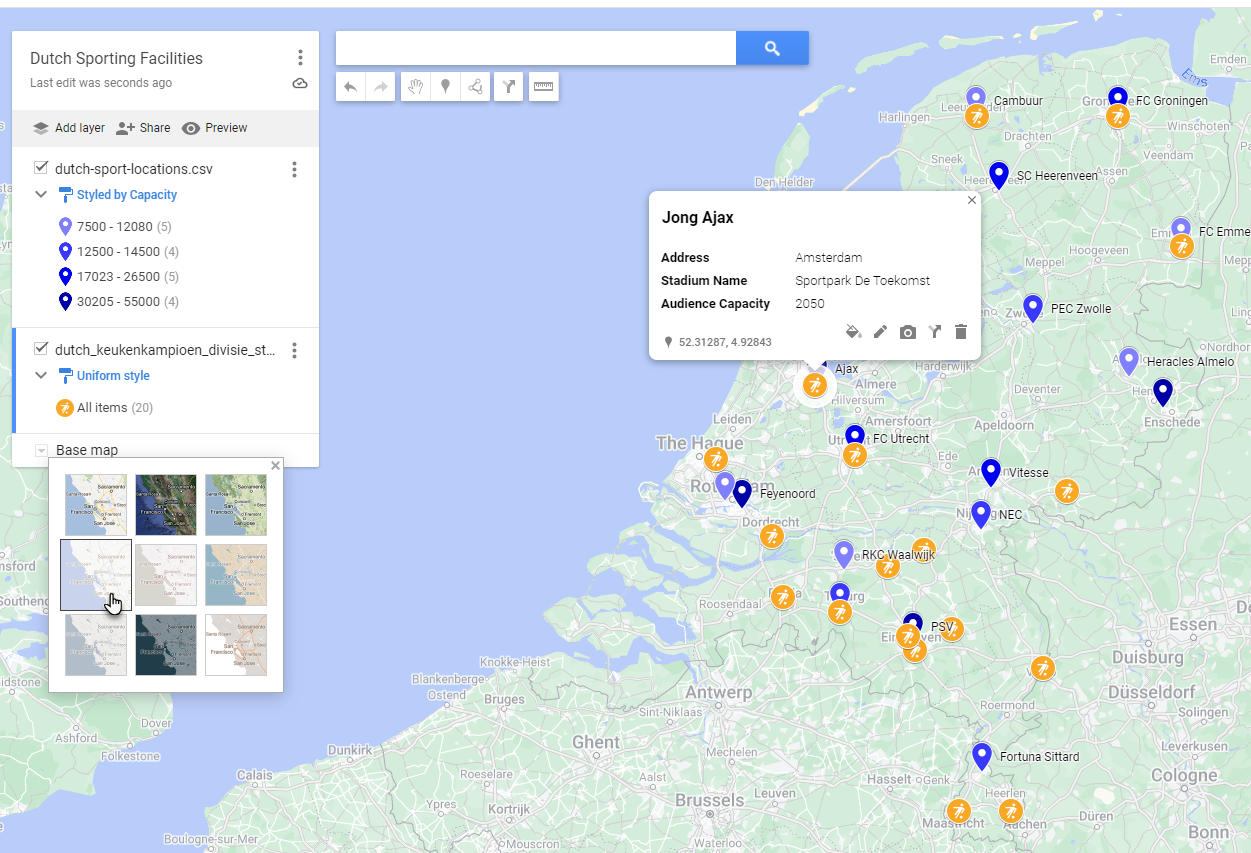Image resolution: width=1251 pixels, height=853 pixels.
Task: Click the Redo arrow in toolbar
Action: tap(381, 87)
